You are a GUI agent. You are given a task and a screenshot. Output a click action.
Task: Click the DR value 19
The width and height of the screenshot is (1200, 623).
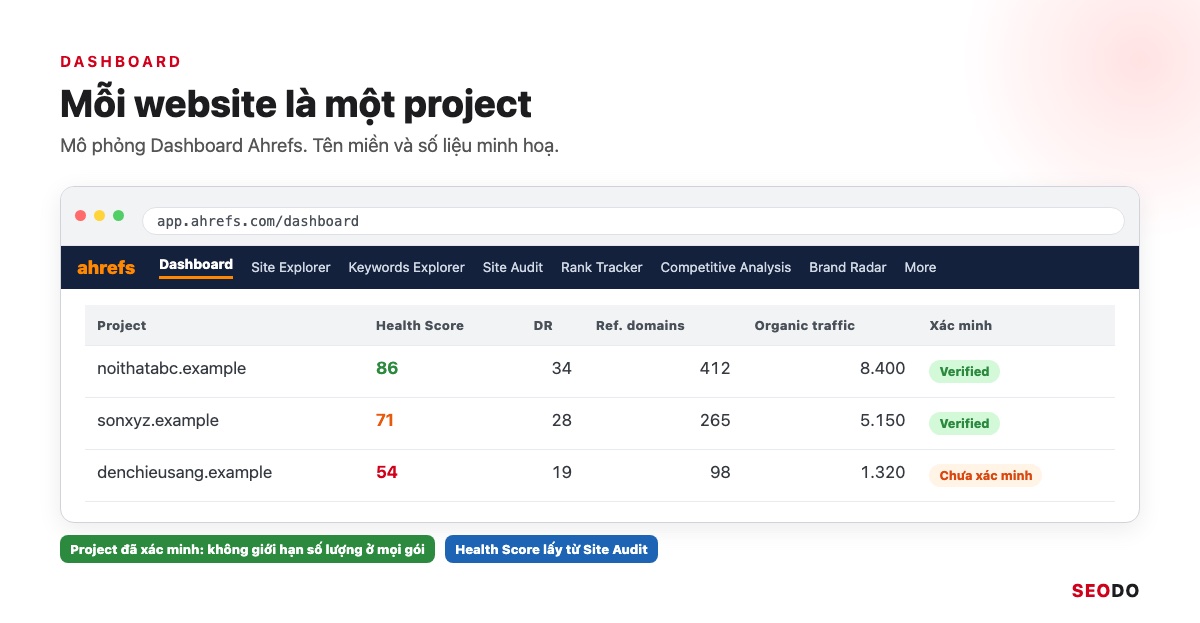[x=562, y=472]
